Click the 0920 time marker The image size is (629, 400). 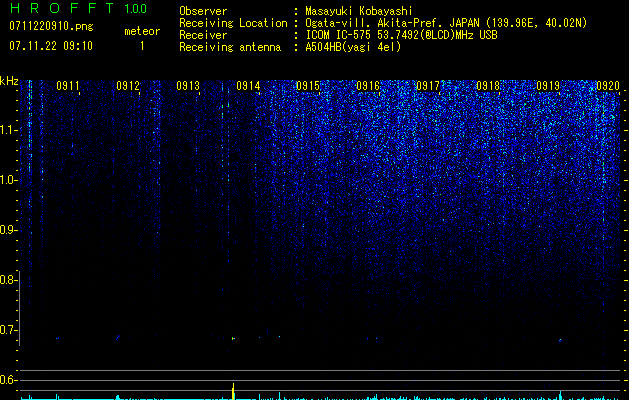point(608,86)
